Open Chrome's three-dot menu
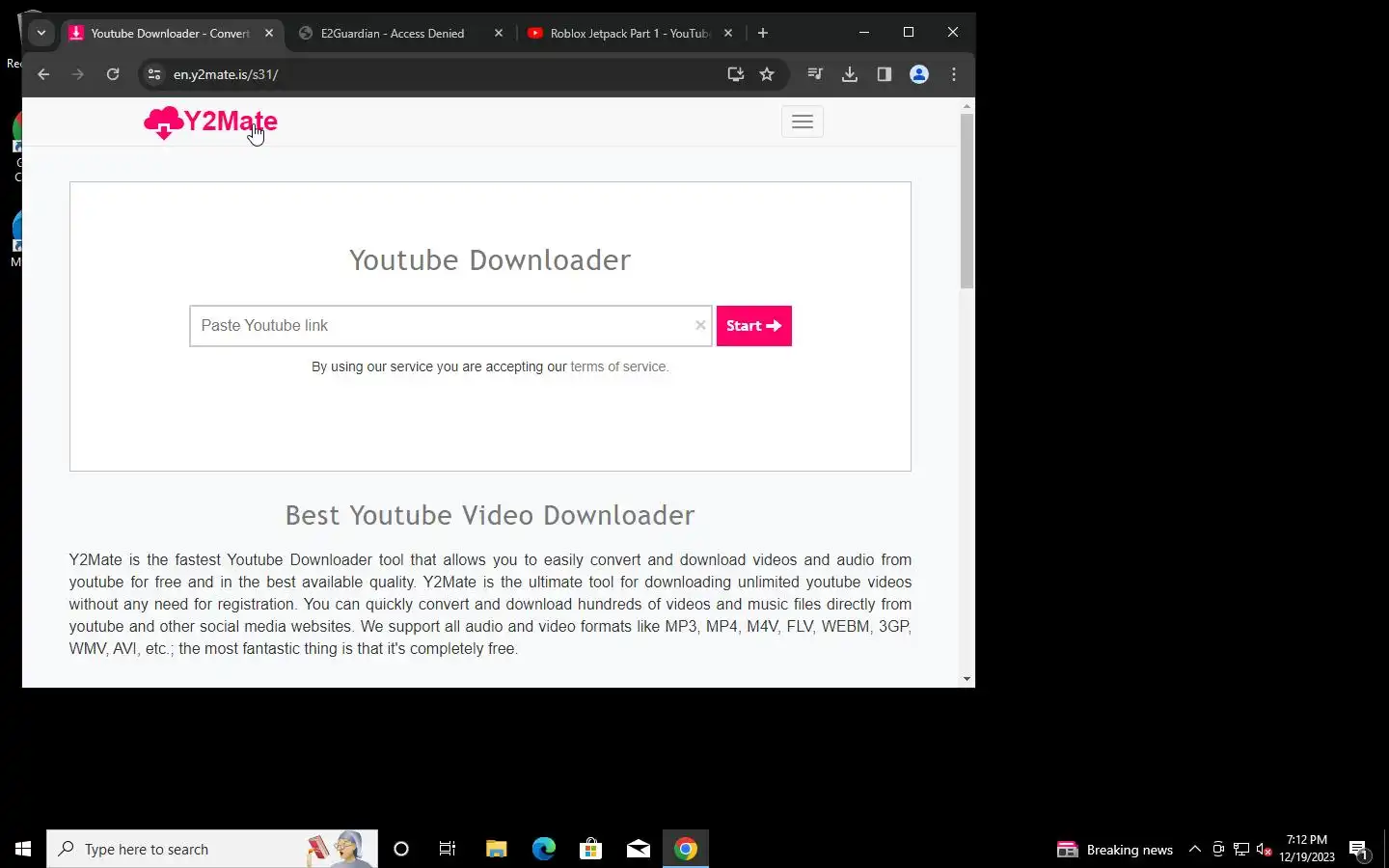This screenshot has height=868, width=1389. click(x=954, y=74)
